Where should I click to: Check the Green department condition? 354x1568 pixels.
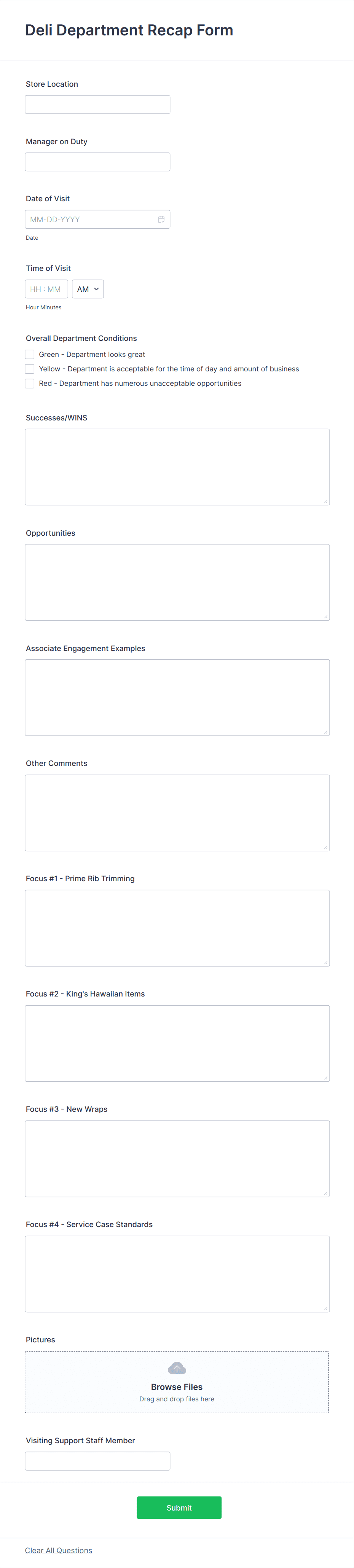tap(29, 353)
